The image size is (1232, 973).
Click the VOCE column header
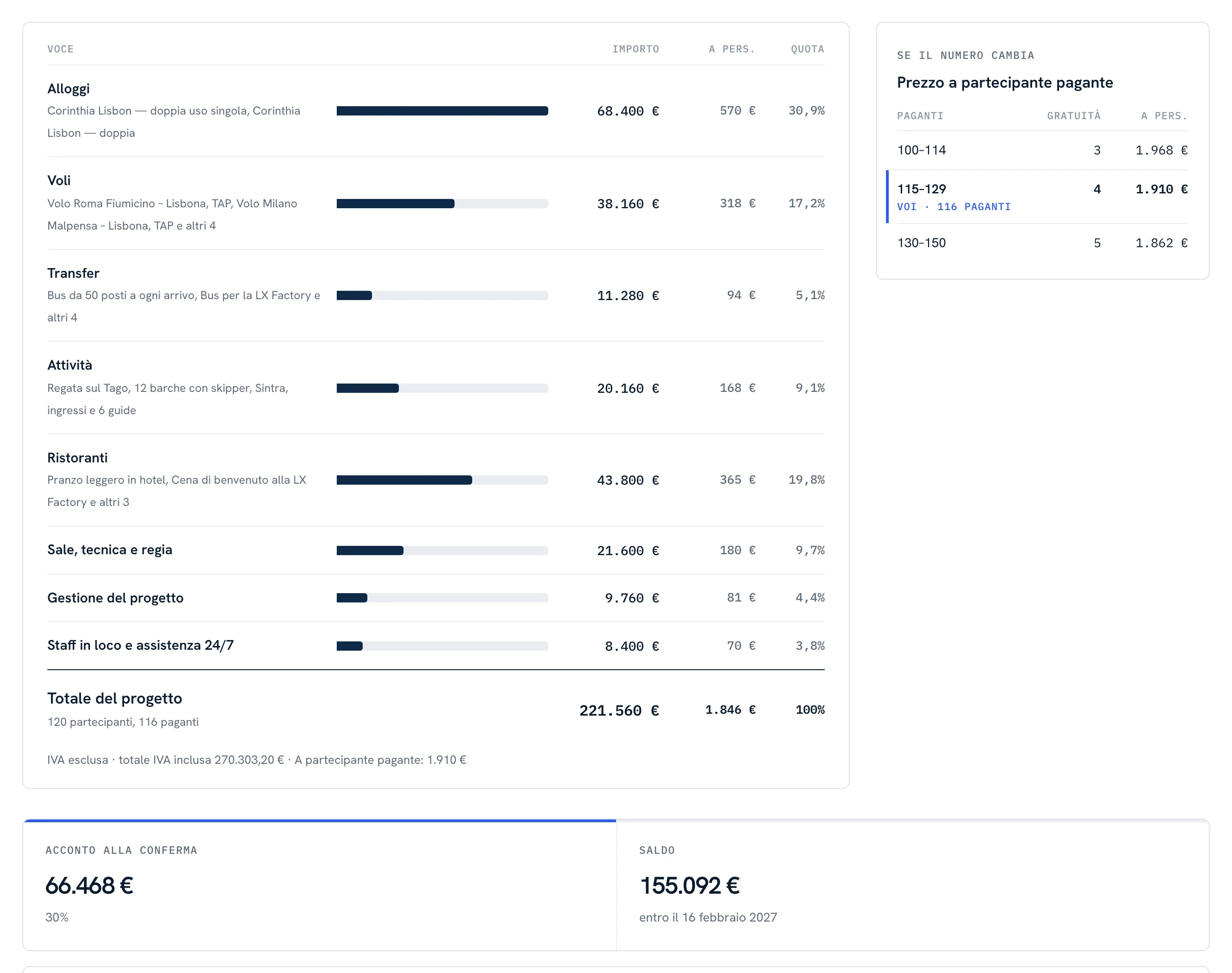60,50
